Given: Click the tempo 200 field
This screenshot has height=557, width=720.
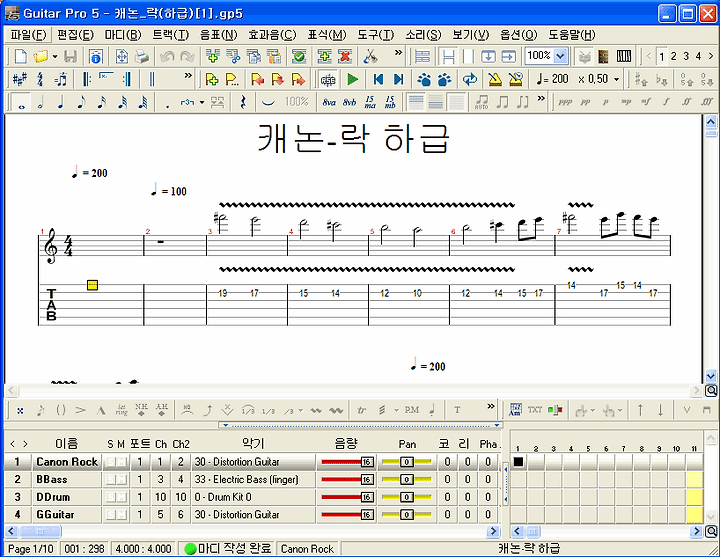Looking at the screenshot, I should [x=553, y=79].
